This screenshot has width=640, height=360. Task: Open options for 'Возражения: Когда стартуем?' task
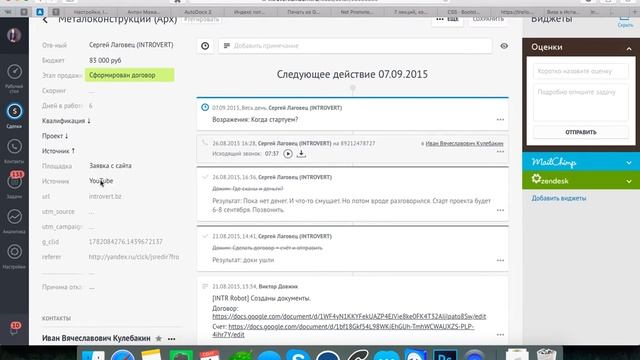[500, 120]
